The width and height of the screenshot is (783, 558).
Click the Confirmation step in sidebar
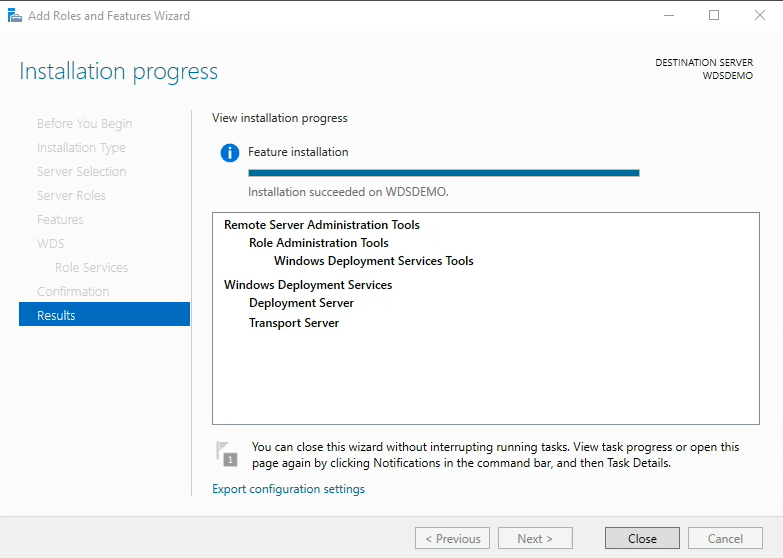(x=73, y=291)
